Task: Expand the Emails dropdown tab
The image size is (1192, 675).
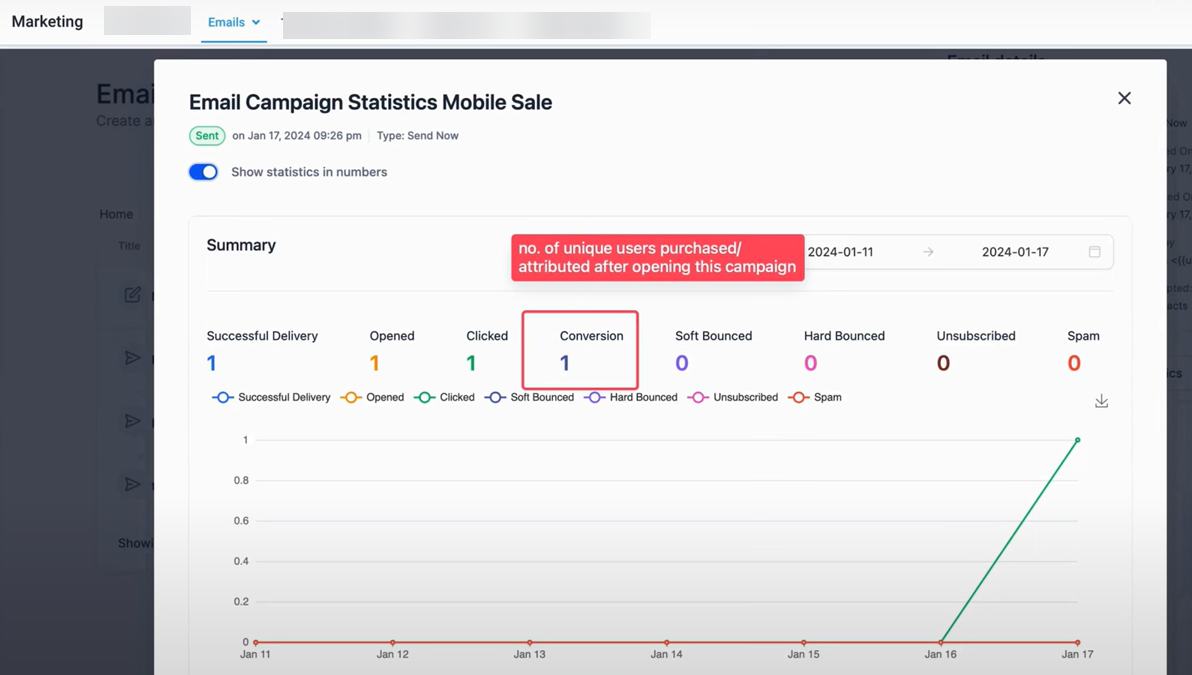Action: tap(234, 22)
